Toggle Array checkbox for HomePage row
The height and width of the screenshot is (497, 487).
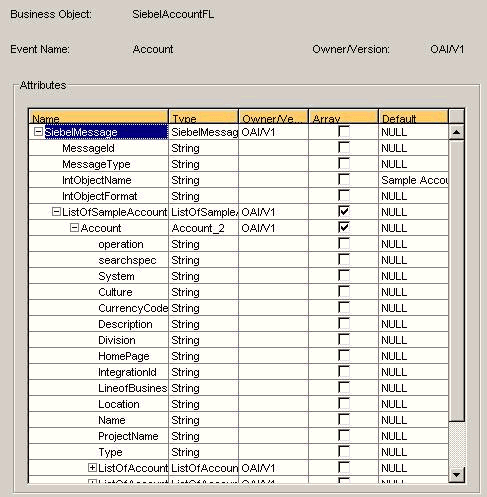[x=344, y=355]
